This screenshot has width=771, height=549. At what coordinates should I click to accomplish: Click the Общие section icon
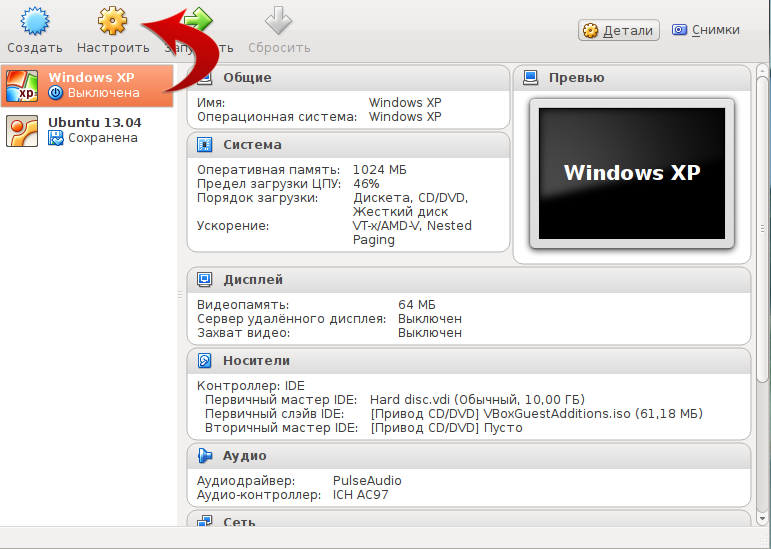[x=205, y=78]
